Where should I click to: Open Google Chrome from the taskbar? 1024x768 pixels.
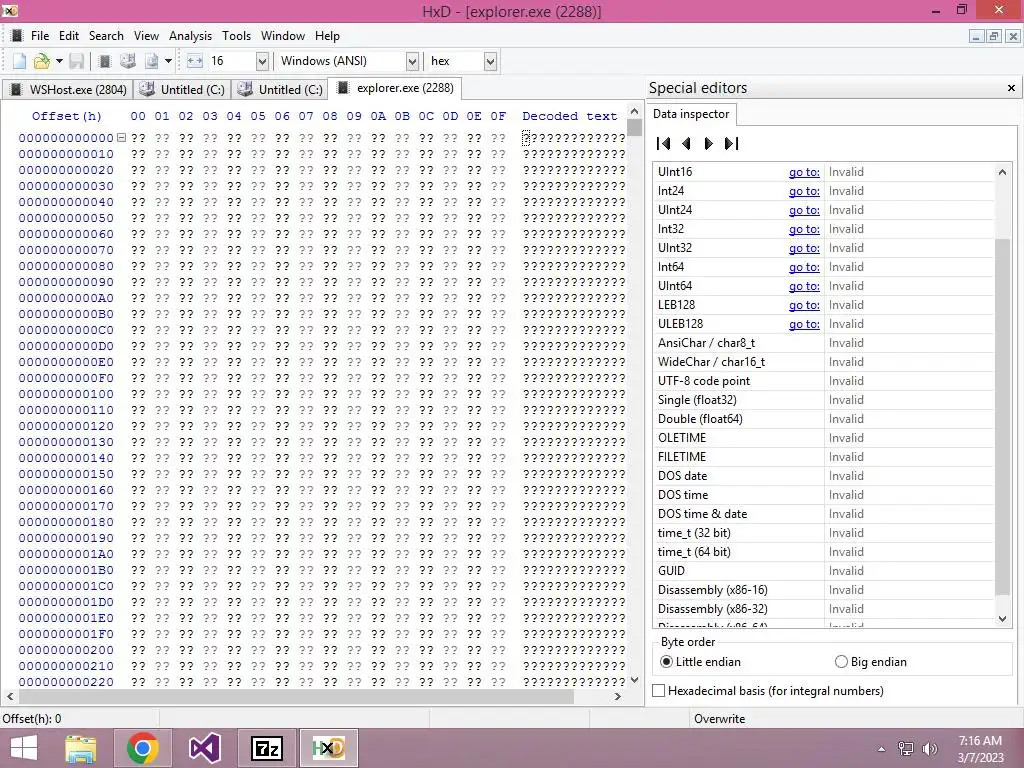[142, 748]
